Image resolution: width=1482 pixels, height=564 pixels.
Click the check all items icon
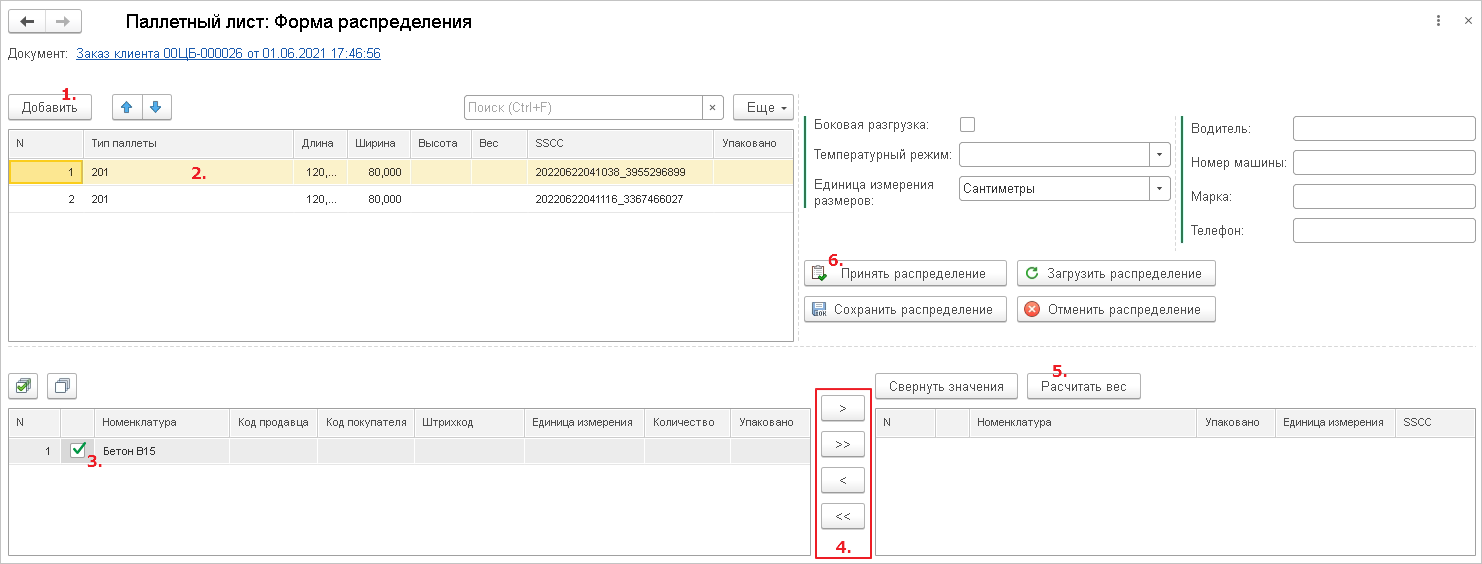point(24,385)
